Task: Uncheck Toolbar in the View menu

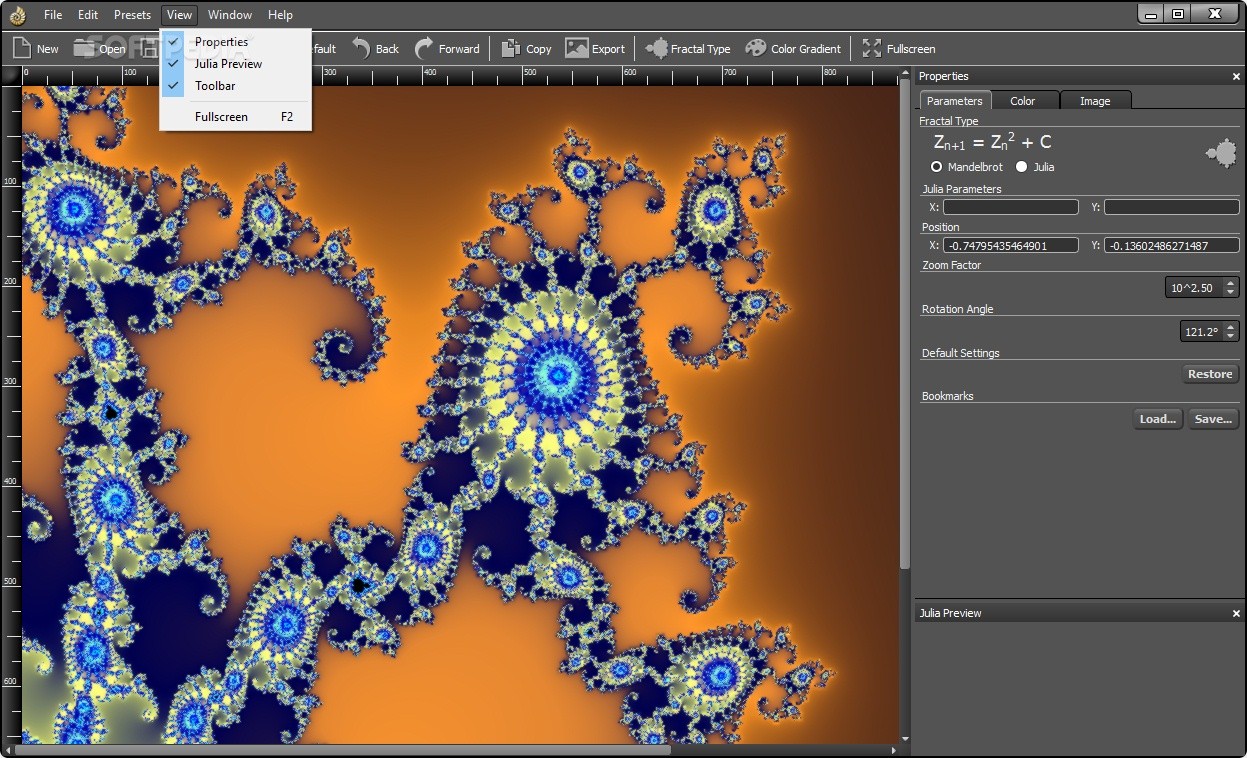Action: tap(236, 86)
